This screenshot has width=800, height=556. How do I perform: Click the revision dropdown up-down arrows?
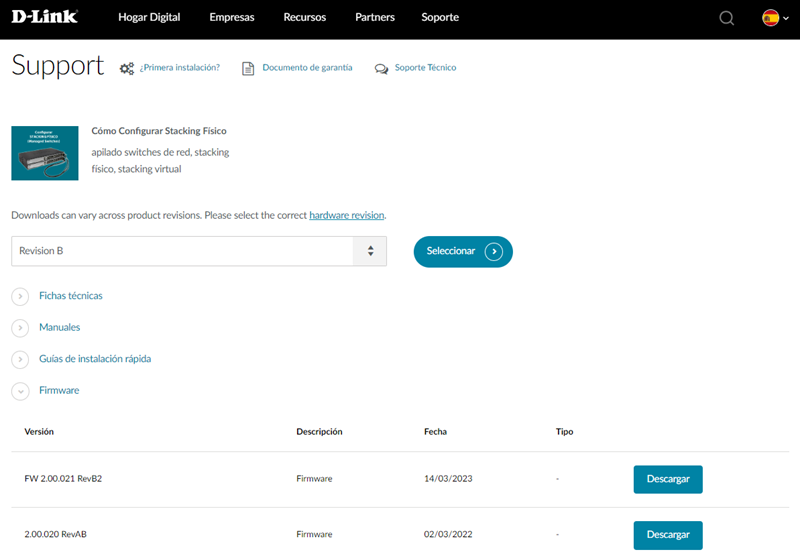click(370, 251)
